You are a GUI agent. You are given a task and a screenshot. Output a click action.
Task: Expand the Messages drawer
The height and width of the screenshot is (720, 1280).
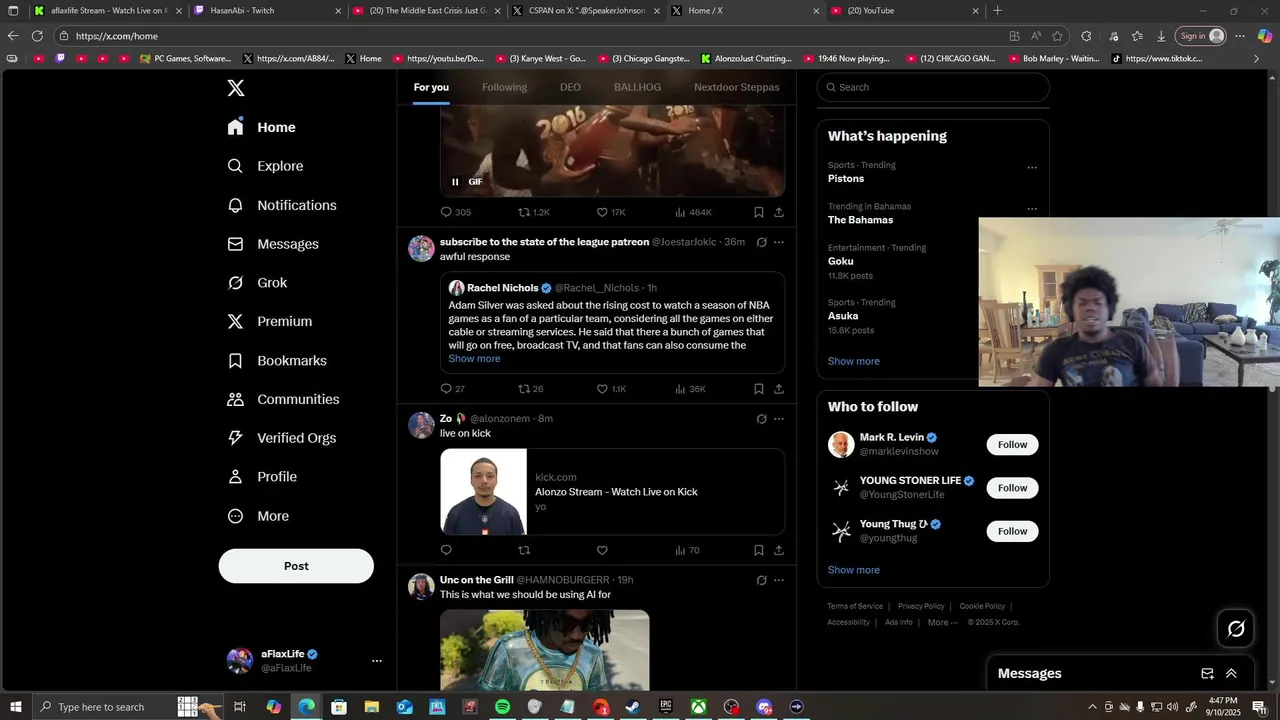1231,674
